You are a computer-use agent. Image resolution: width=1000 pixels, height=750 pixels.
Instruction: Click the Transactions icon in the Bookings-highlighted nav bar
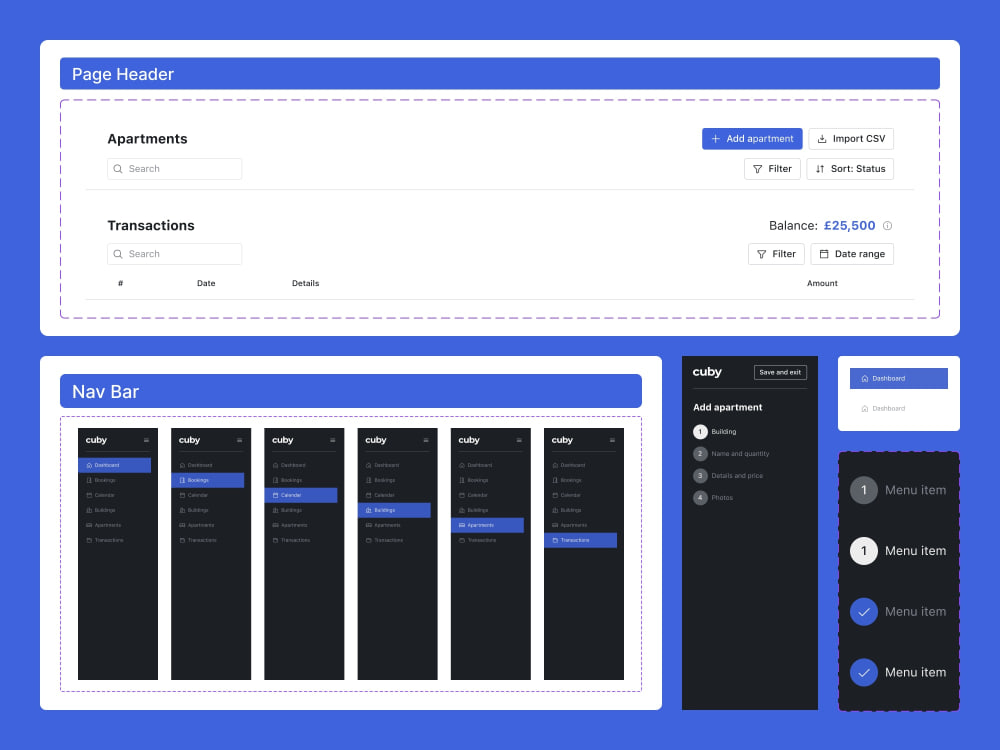pos(182,540)
